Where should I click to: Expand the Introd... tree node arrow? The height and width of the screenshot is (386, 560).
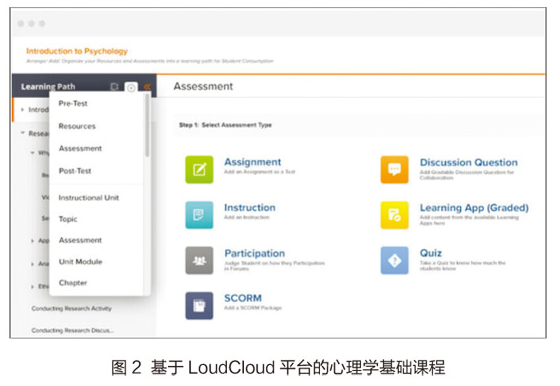pyautogui.click(x=22, y=110)
